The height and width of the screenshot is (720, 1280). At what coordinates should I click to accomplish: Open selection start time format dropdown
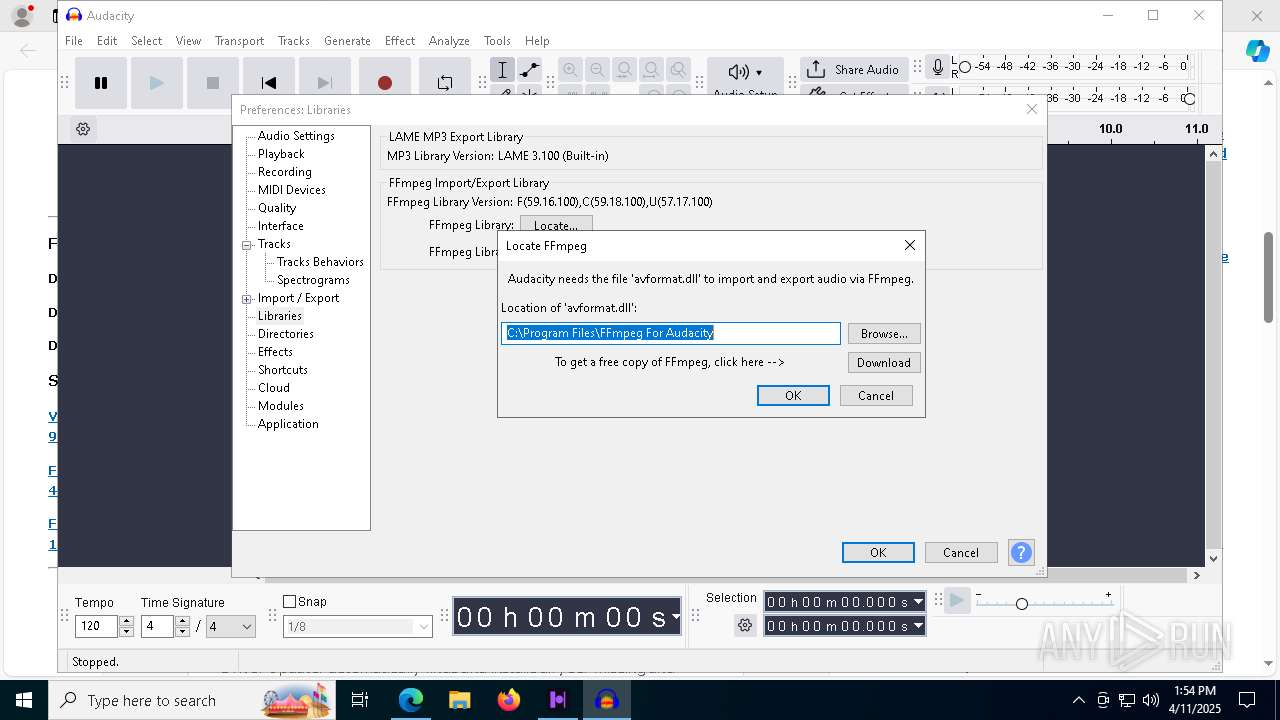tap(918, 602)
